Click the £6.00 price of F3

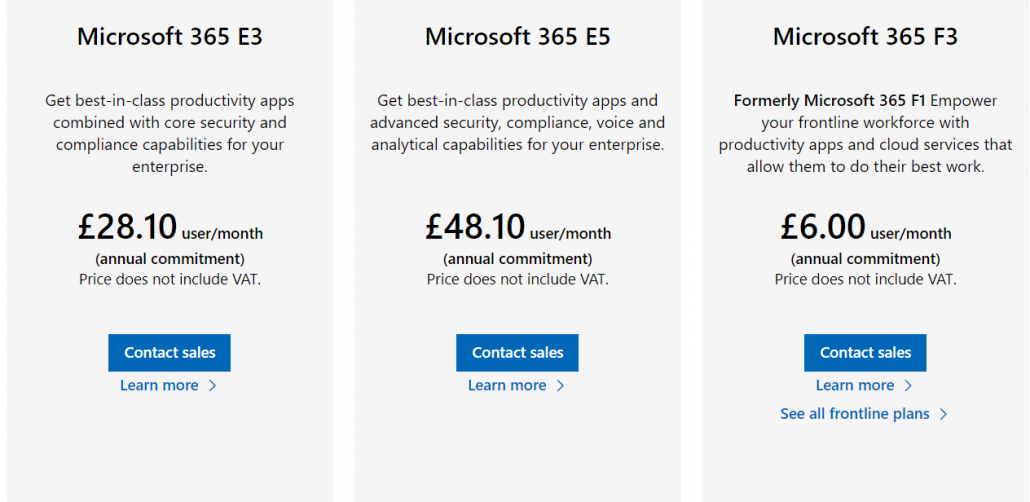[823, 227]
